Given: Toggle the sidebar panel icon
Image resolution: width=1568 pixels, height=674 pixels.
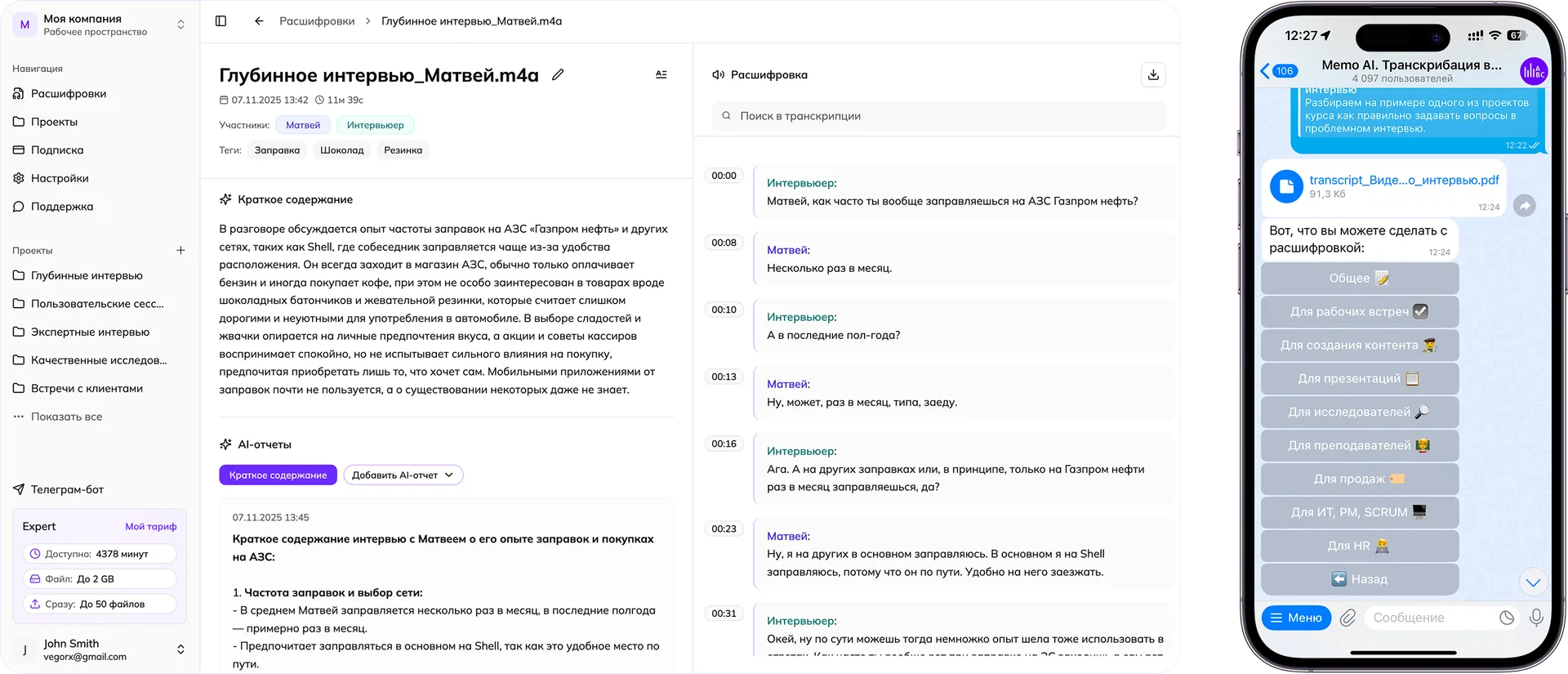Looking at the screenshot, I should tap(220, 21).
